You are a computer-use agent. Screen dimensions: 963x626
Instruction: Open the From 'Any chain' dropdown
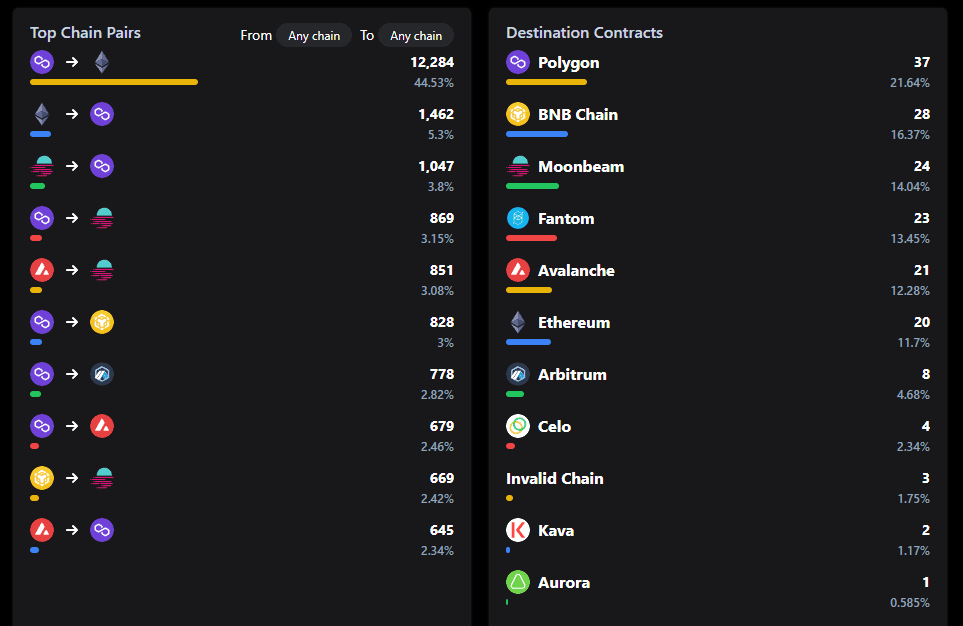[x=314, y=36]
